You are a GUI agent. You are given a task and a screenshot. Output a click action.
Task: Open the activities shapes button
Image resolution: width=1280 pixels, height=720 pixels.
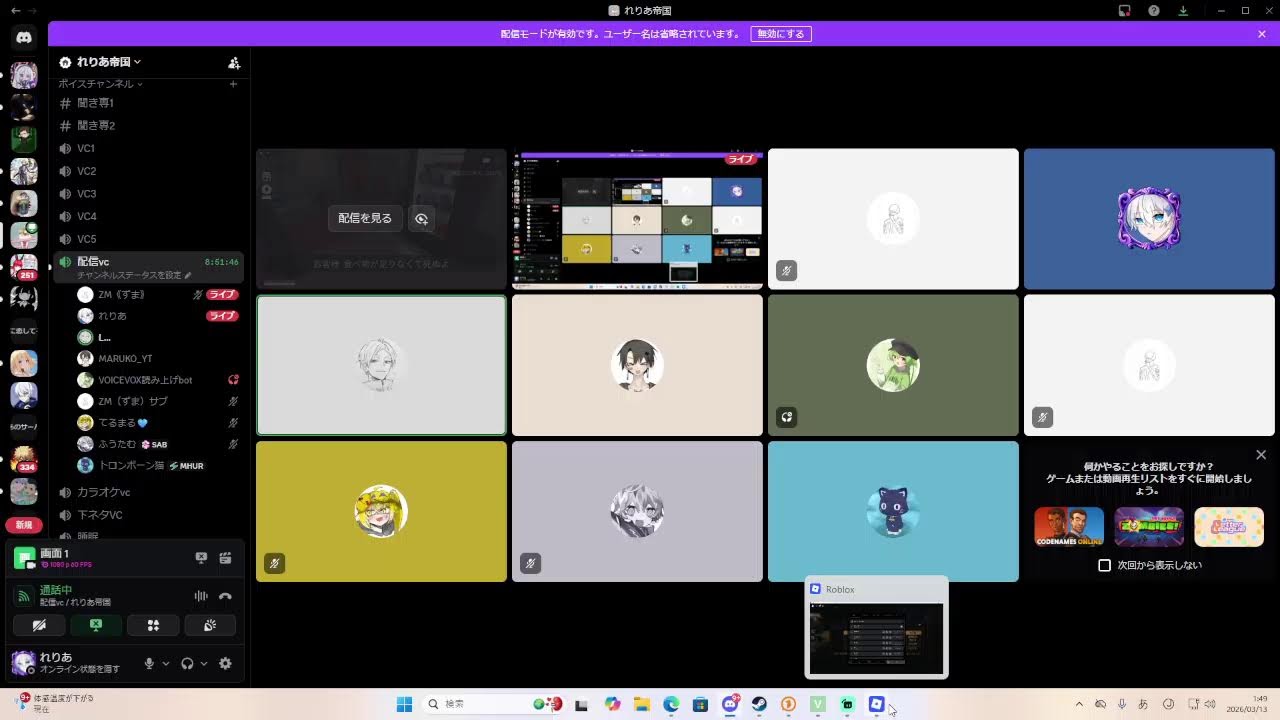tap(153, 625)
